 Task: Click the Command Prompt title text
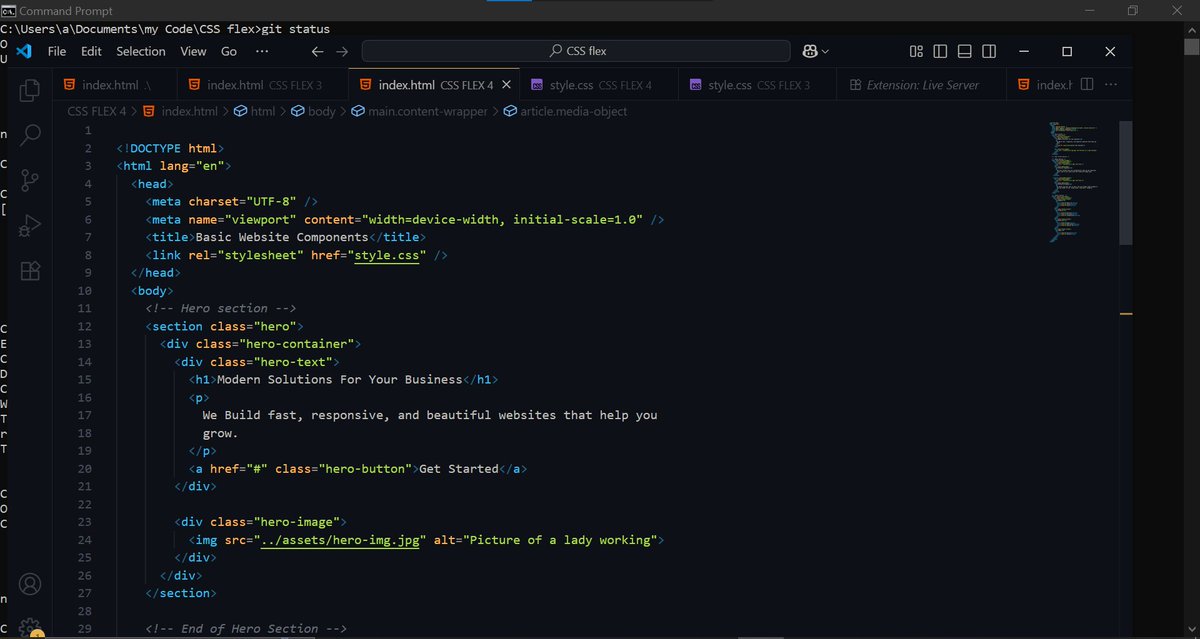(67, 10)
